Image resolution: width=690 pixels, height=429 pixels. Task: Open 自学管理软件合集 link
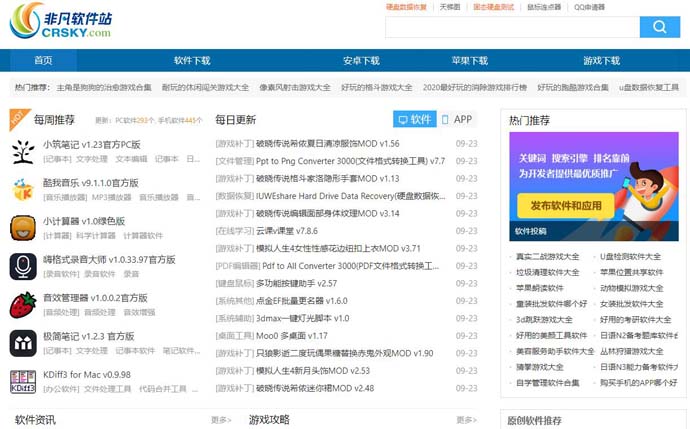pyautogui.click(x=547, y=383)
